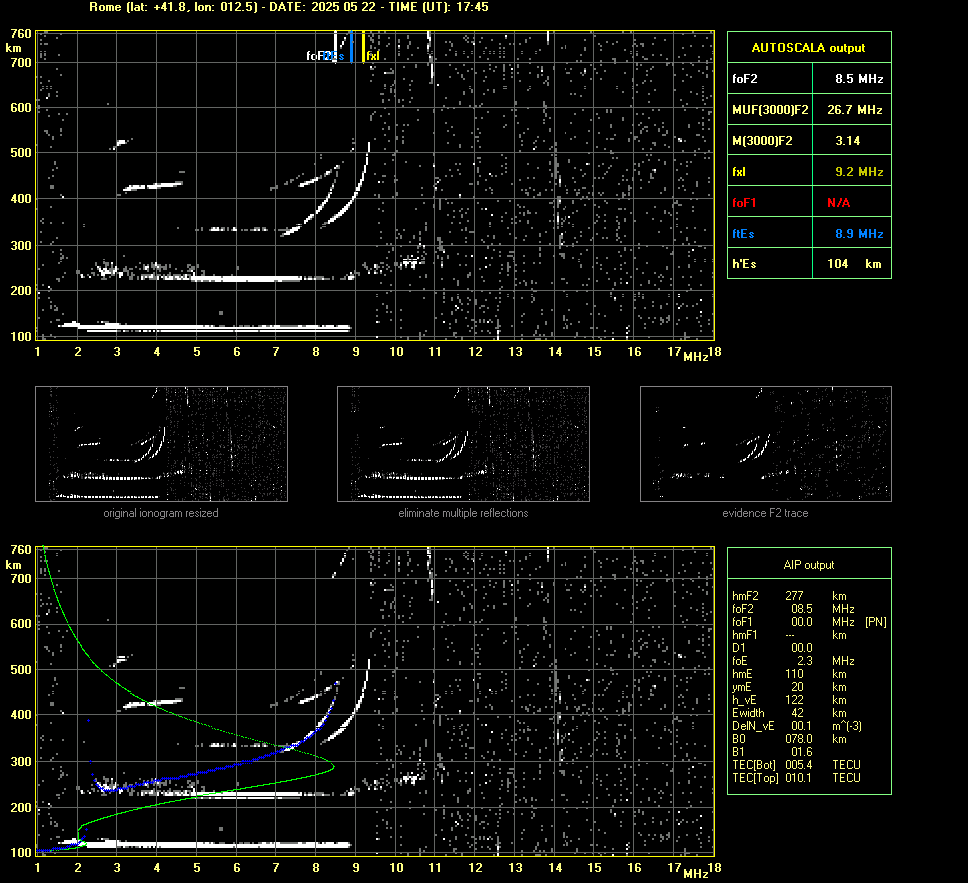This screenshot has height=883, width=968.
Task: Open the original ionogram resized thumbnail
Action: pos(161,444)
